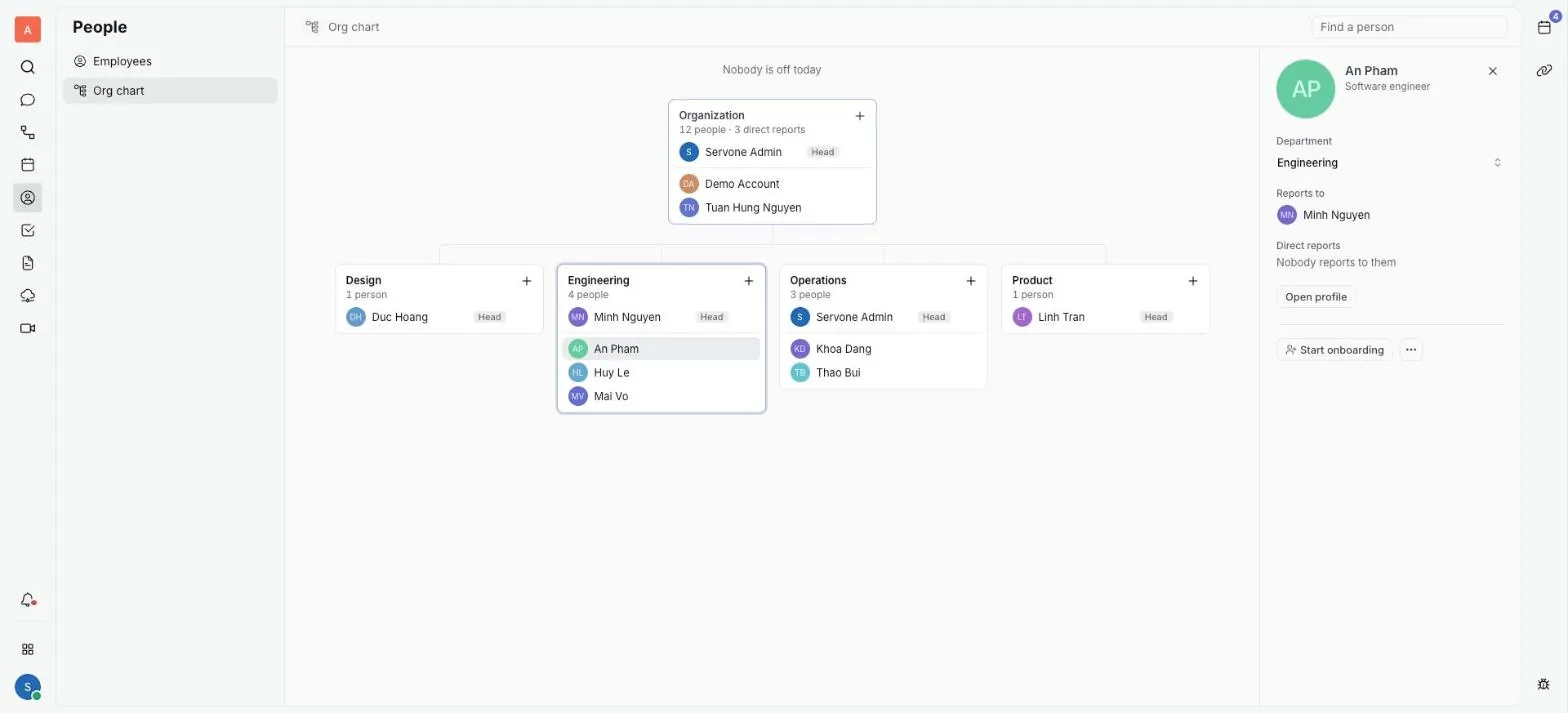
Task: Open the right-rail calendar icon with badge
Action: (x=1544, y=27)
